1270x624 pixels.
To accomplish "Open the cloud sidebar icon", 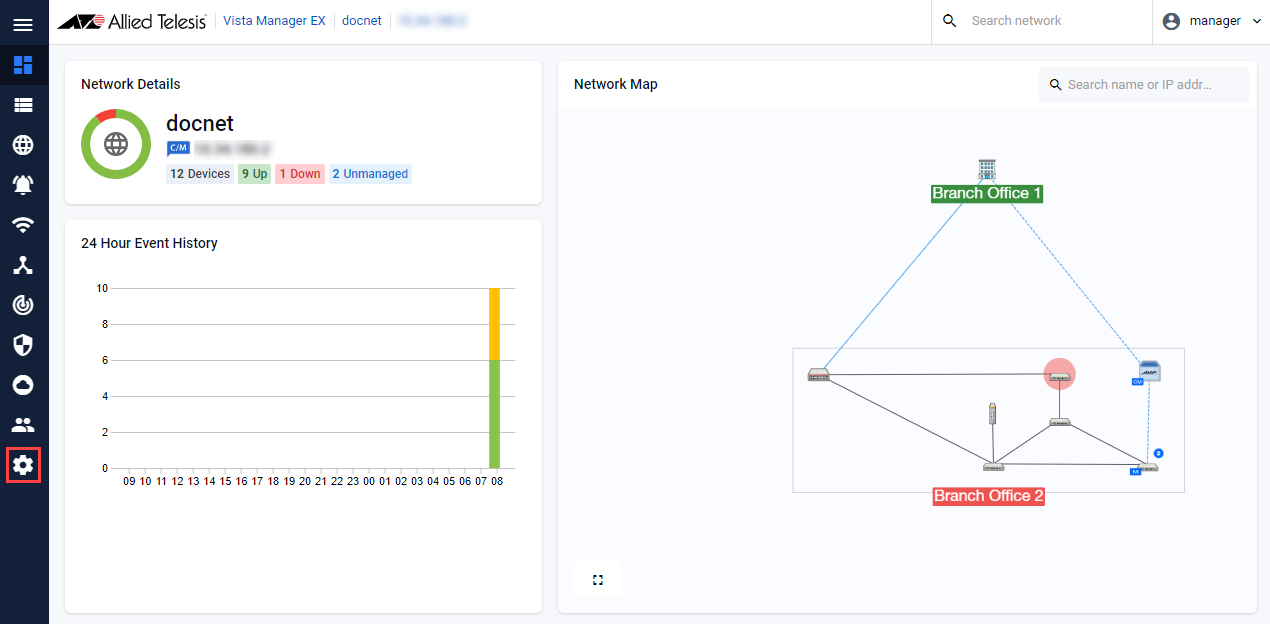I will (x=23, y=385).
